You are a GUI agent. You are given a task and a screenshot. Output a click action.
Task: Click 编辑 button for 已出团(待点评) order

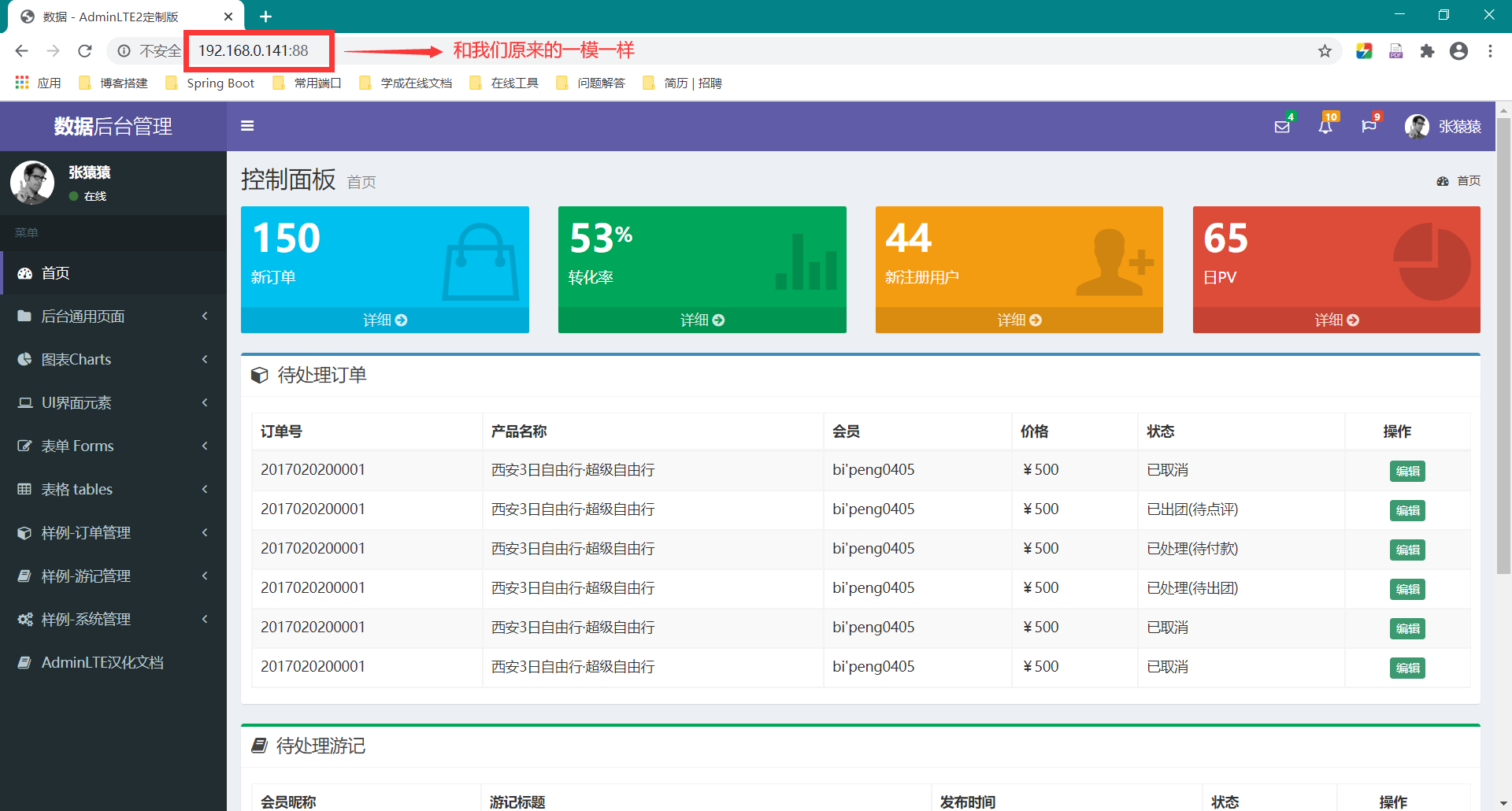[1407, 511]
